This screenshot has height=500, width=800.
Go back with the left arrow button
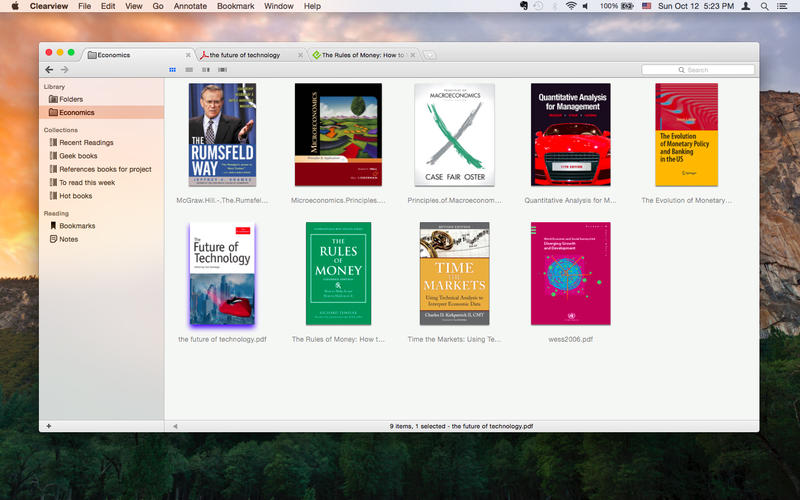[49, 70]
